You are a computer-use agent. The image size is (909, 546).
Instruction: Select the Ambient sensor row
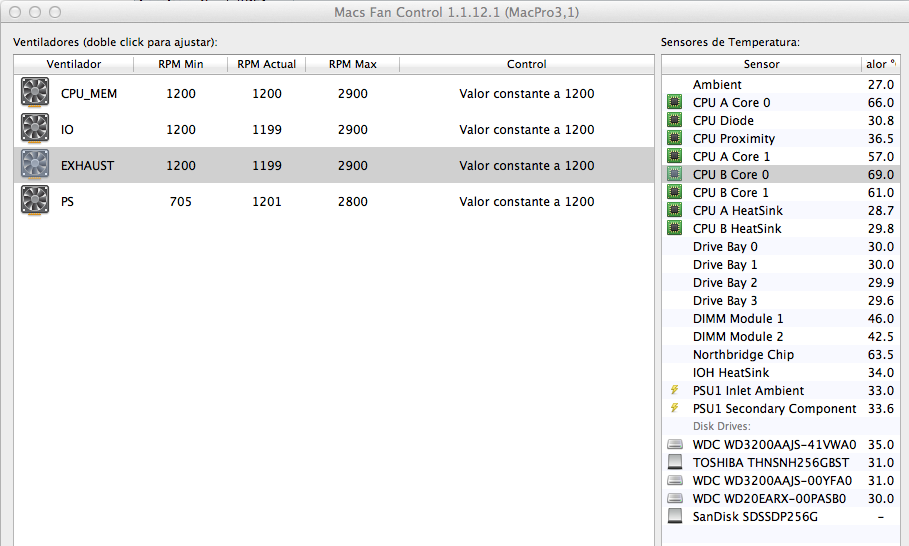point(781,84)
